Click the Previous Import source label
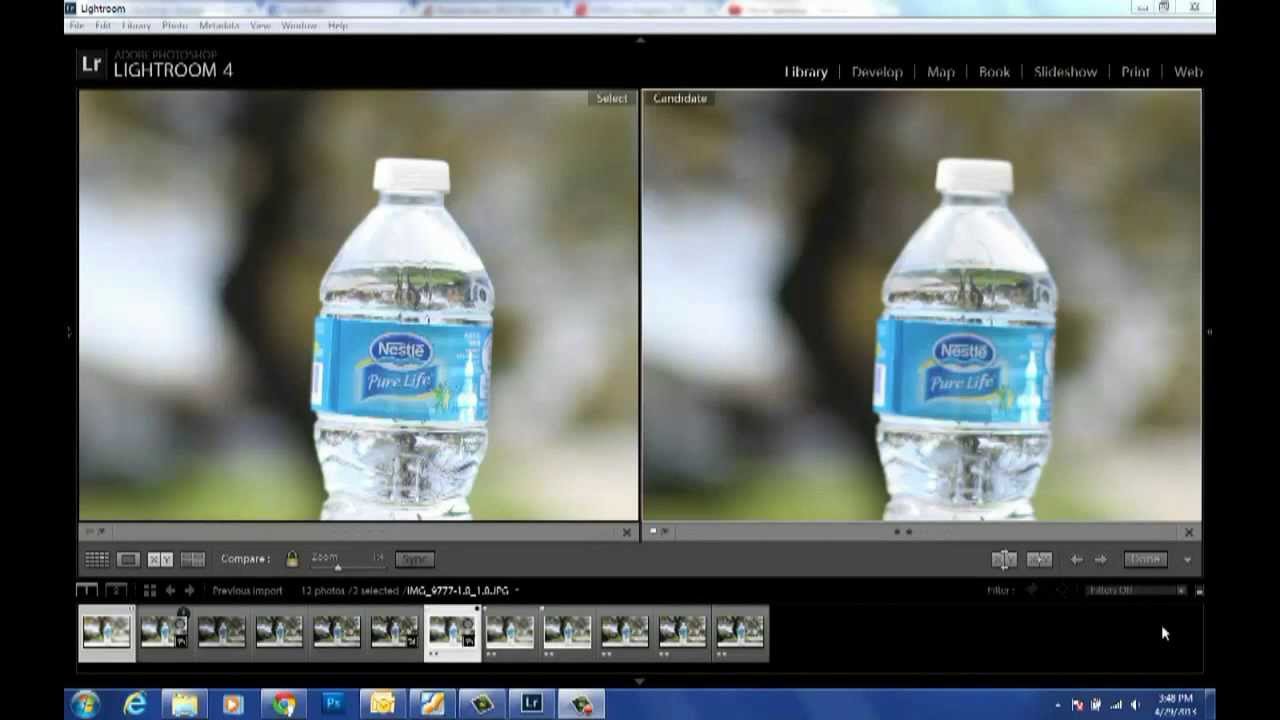Image resolution: width=1280 pixels, height=720 pixels. pos(247,591)
